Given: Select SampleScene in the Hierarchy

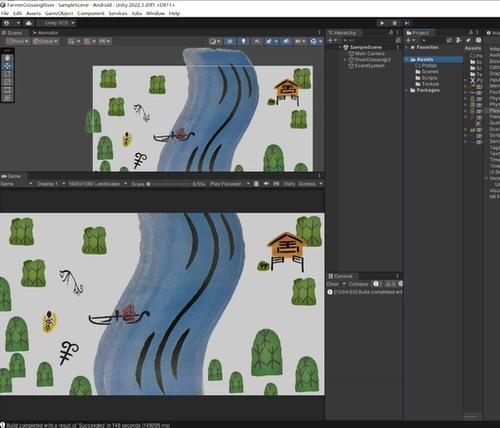Looking at the screenshot, I should pos(366,47).
